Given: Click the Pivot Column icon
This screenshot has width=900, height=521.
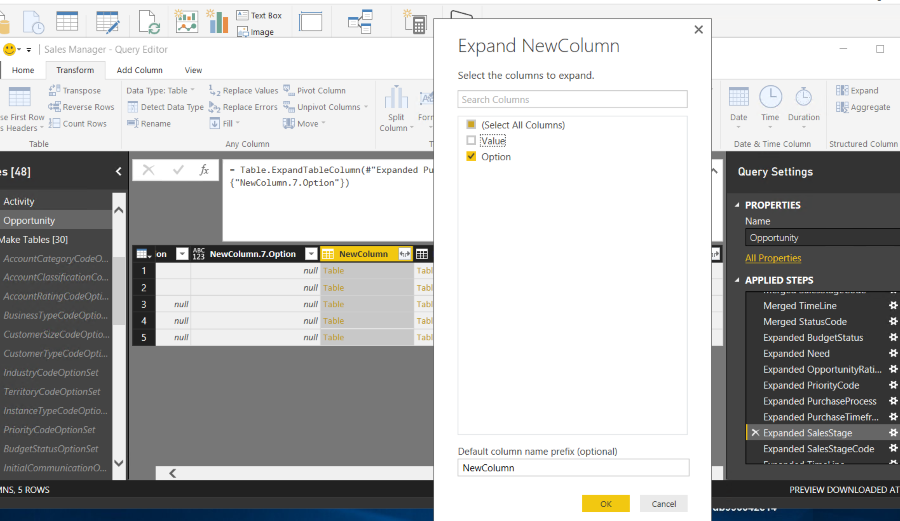Looking at the screenshot, I should click(290, 91).
